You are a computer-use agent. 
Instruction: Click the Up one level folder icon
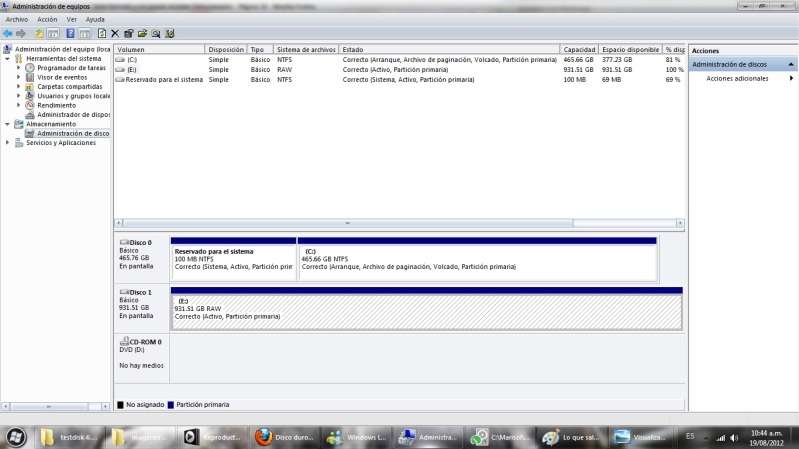[x=39, y=33]
